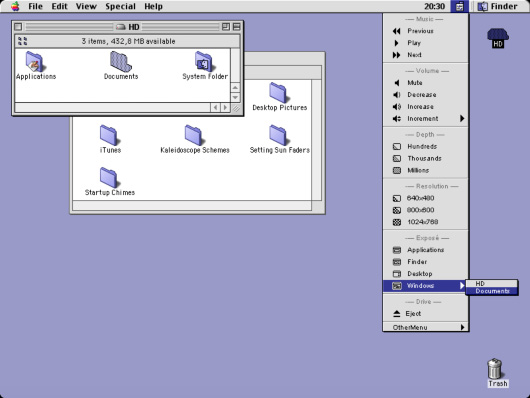Viewport: 530px width, 398px height.
Task: Click the HD window scroll right arrow
Action: pos(225,108)
